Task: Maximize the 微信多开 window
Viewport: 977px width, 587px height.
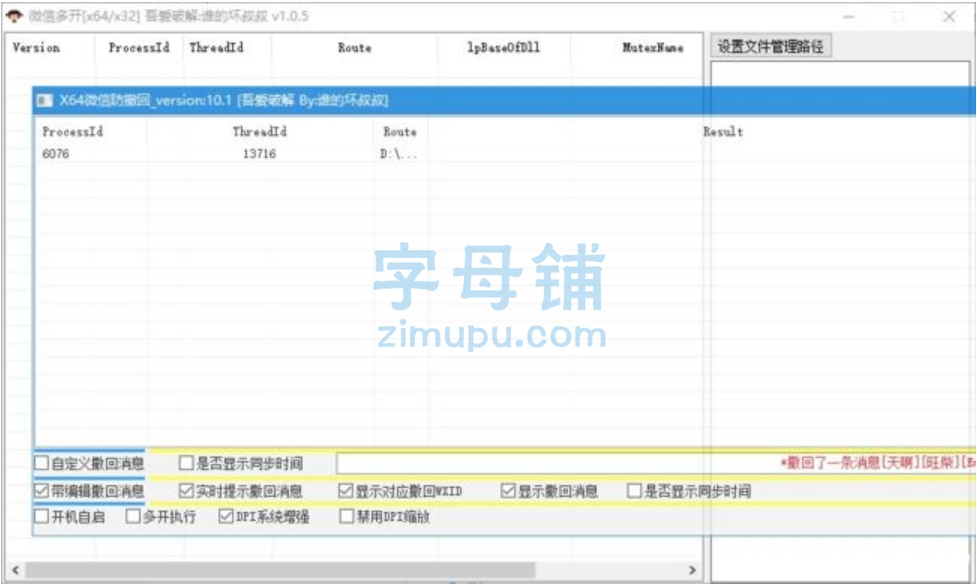Action: [898, 17]
